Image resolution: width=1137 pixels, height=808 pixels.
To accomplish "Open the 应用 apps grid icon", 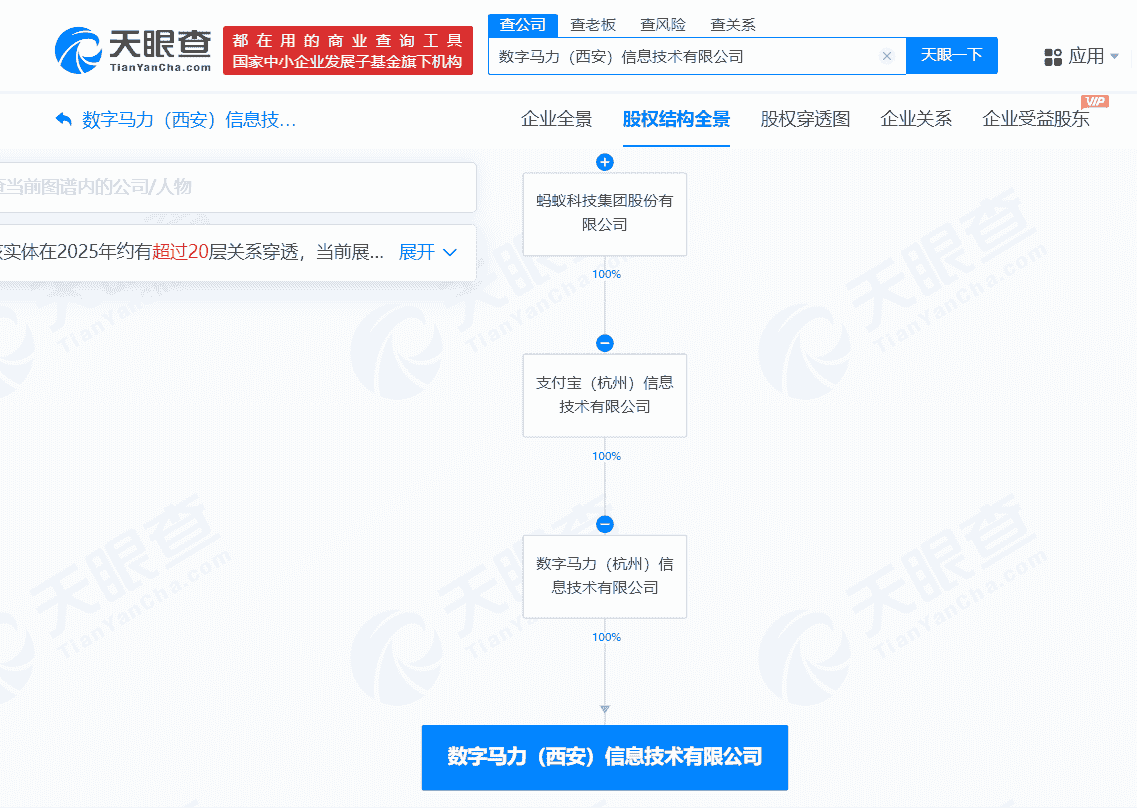I will pyautogui.click(x=1052, y=57).
